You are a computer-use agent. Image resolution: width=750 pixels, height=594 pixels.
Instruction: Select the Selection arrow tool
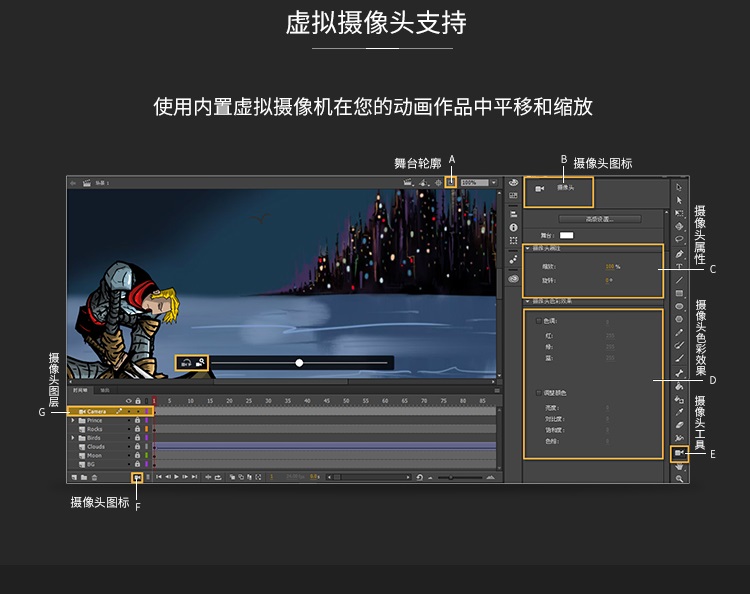pos(679,187)
